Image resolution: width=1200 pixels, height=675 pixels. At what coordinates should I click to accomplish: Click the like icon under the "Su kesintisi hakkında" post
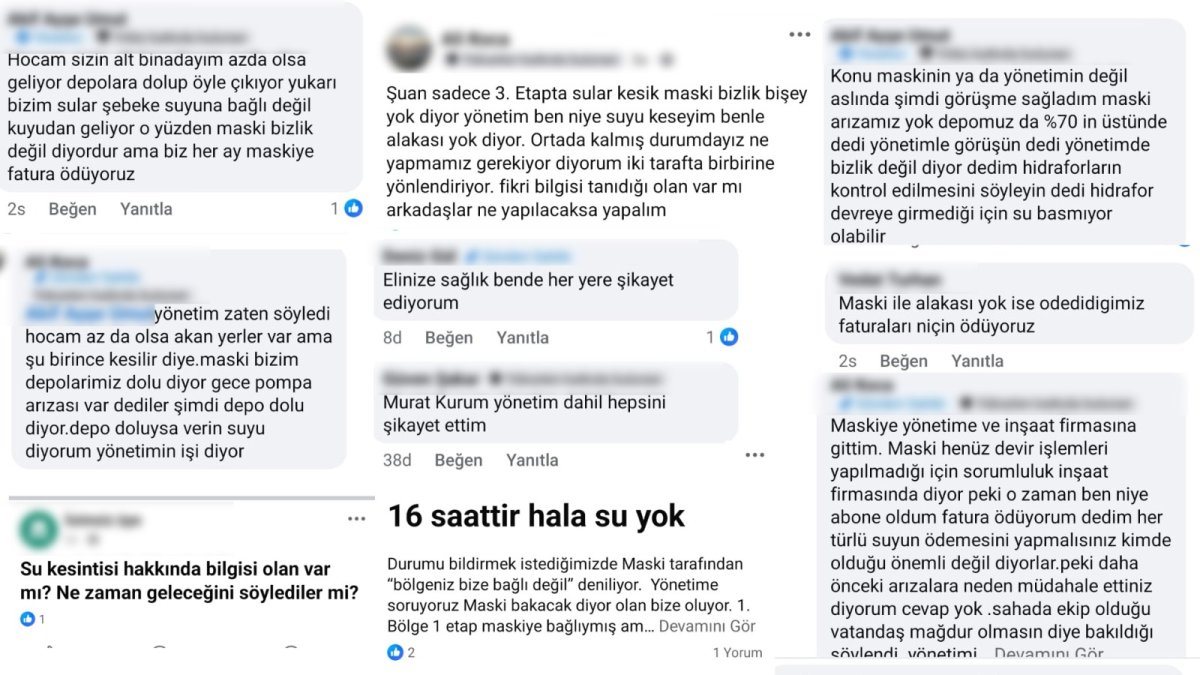point(28,619)
